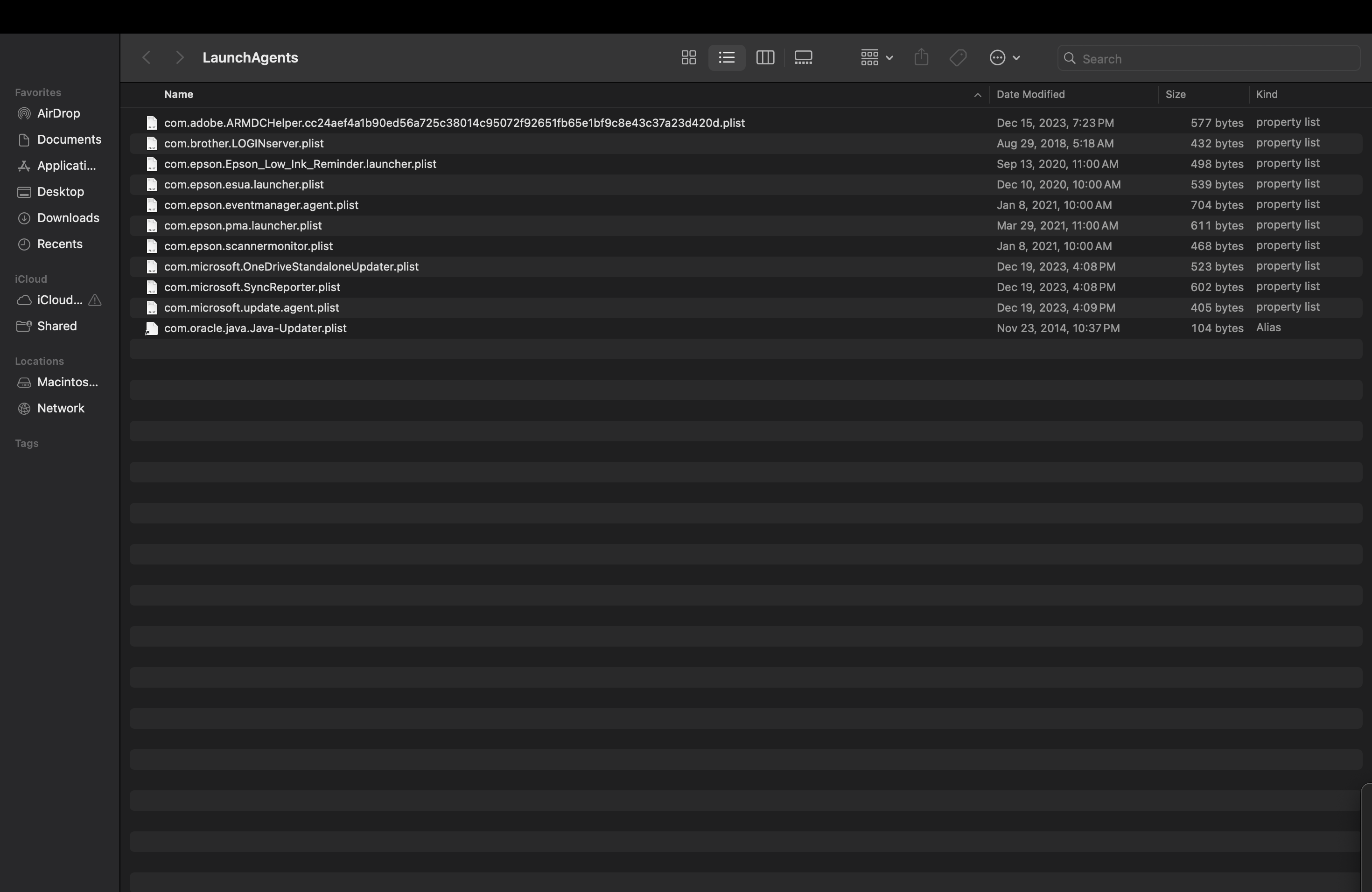This screenshot has width=1372, height=892.
Task: Click the grid view icon
Action: click(688, 58)
